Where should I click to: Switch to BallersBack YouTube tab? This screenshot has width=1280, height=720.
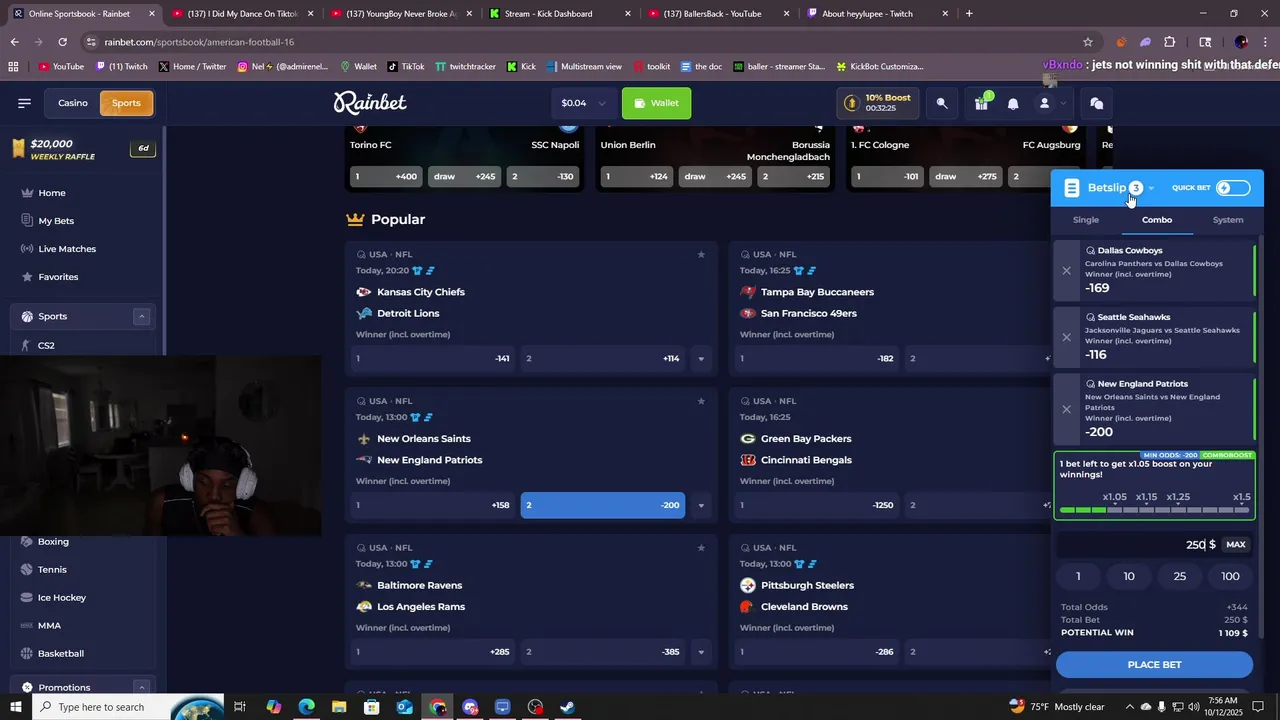coord(719,14)
